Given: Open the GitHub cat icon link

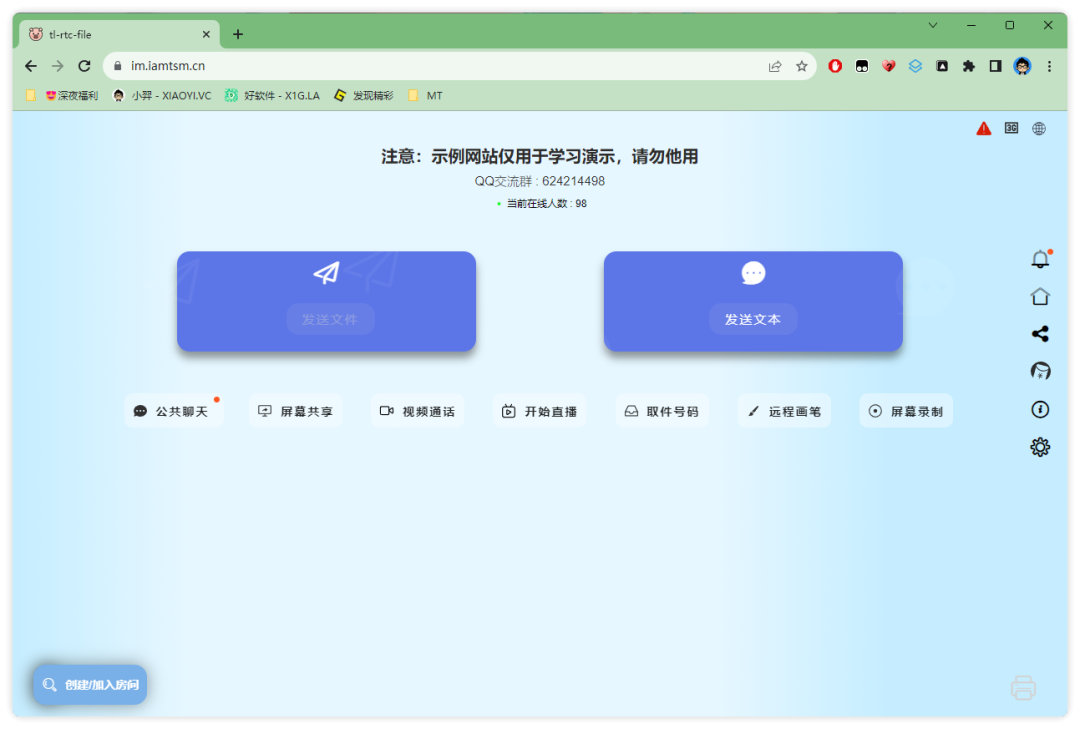Looking at the screenshot, I should coord(1040,371).
